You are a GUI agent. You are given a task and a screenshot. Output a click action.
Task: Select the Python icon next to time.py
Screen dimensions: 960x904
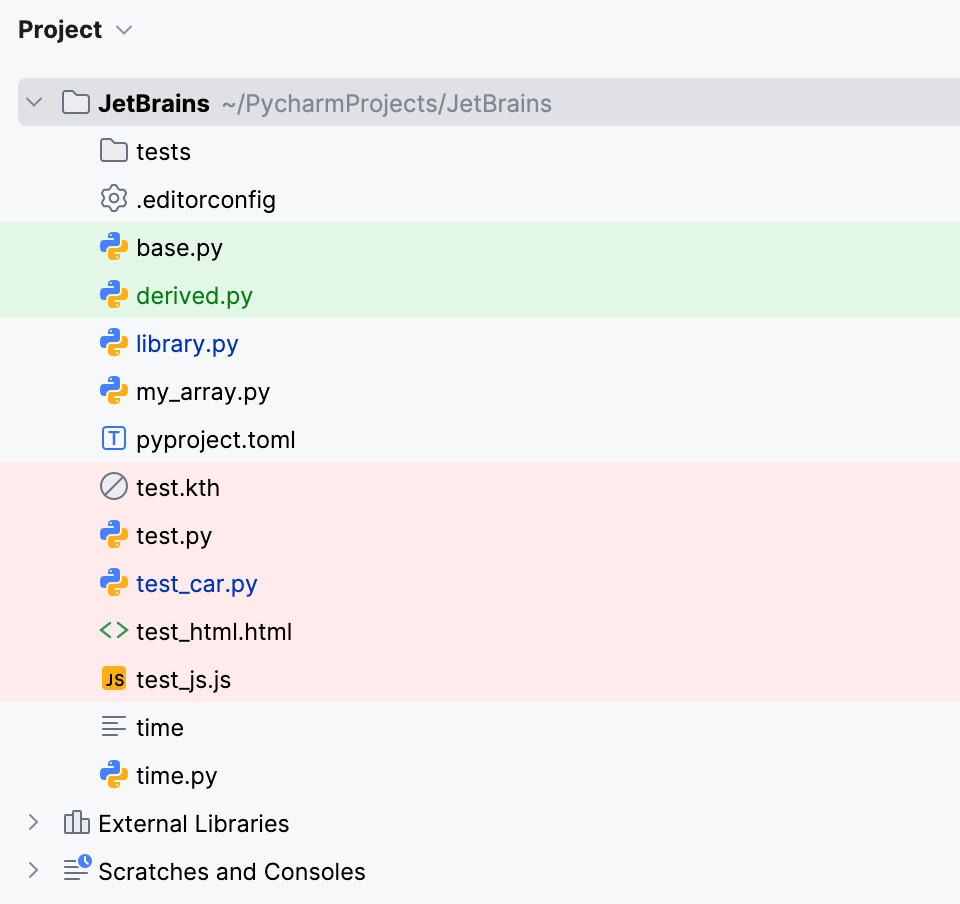(x=114, y=775)
